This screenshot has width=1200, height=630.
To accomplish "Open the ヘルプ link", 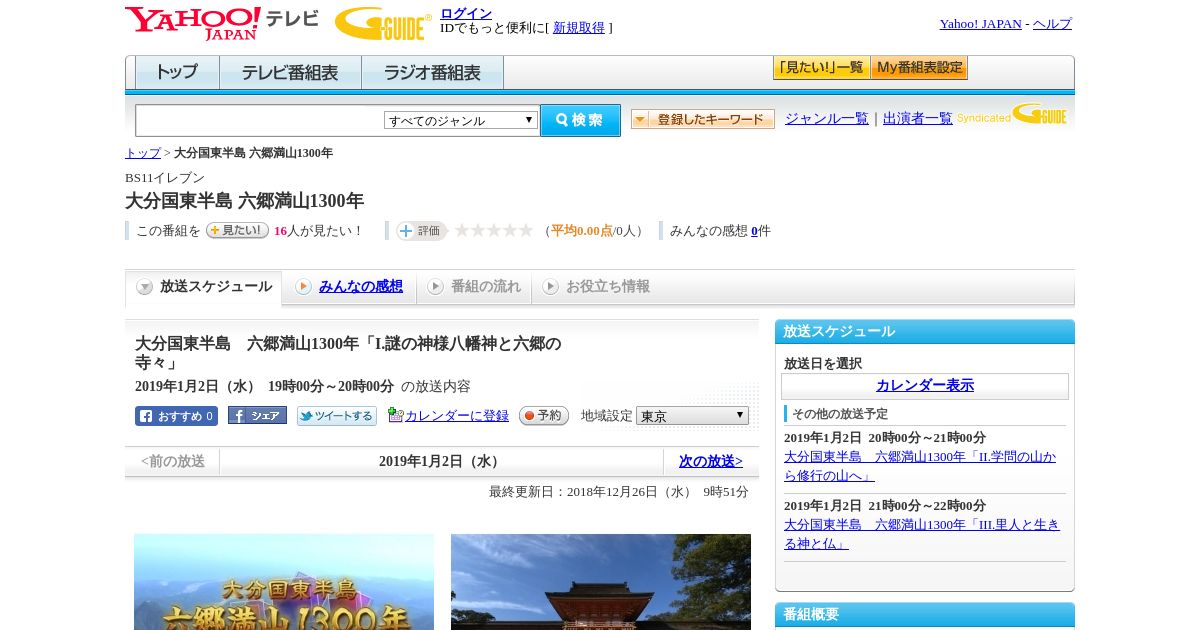I will coord(1052,24).
